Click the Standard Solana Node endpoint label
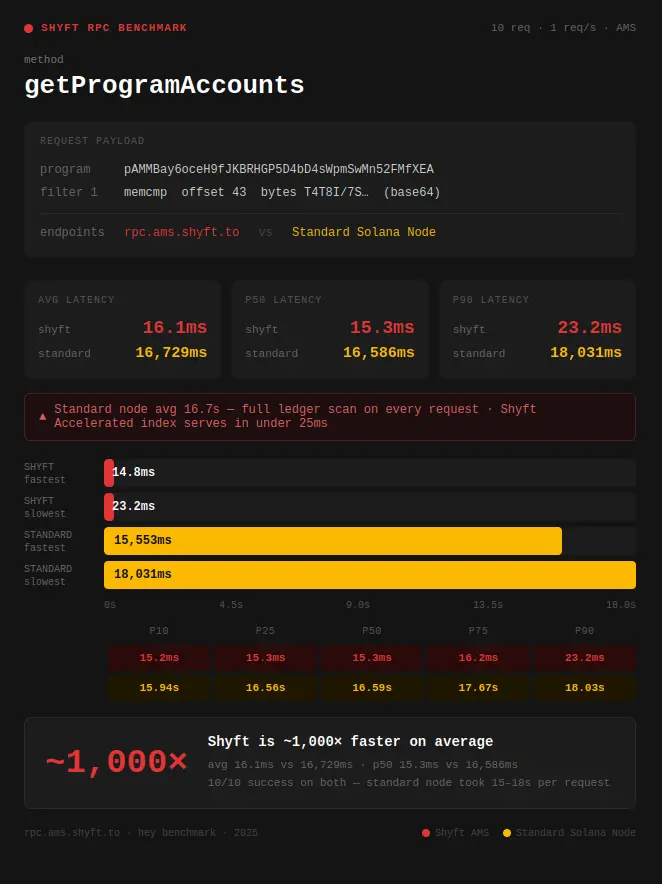The image size is (662, 884). [364, 232]
